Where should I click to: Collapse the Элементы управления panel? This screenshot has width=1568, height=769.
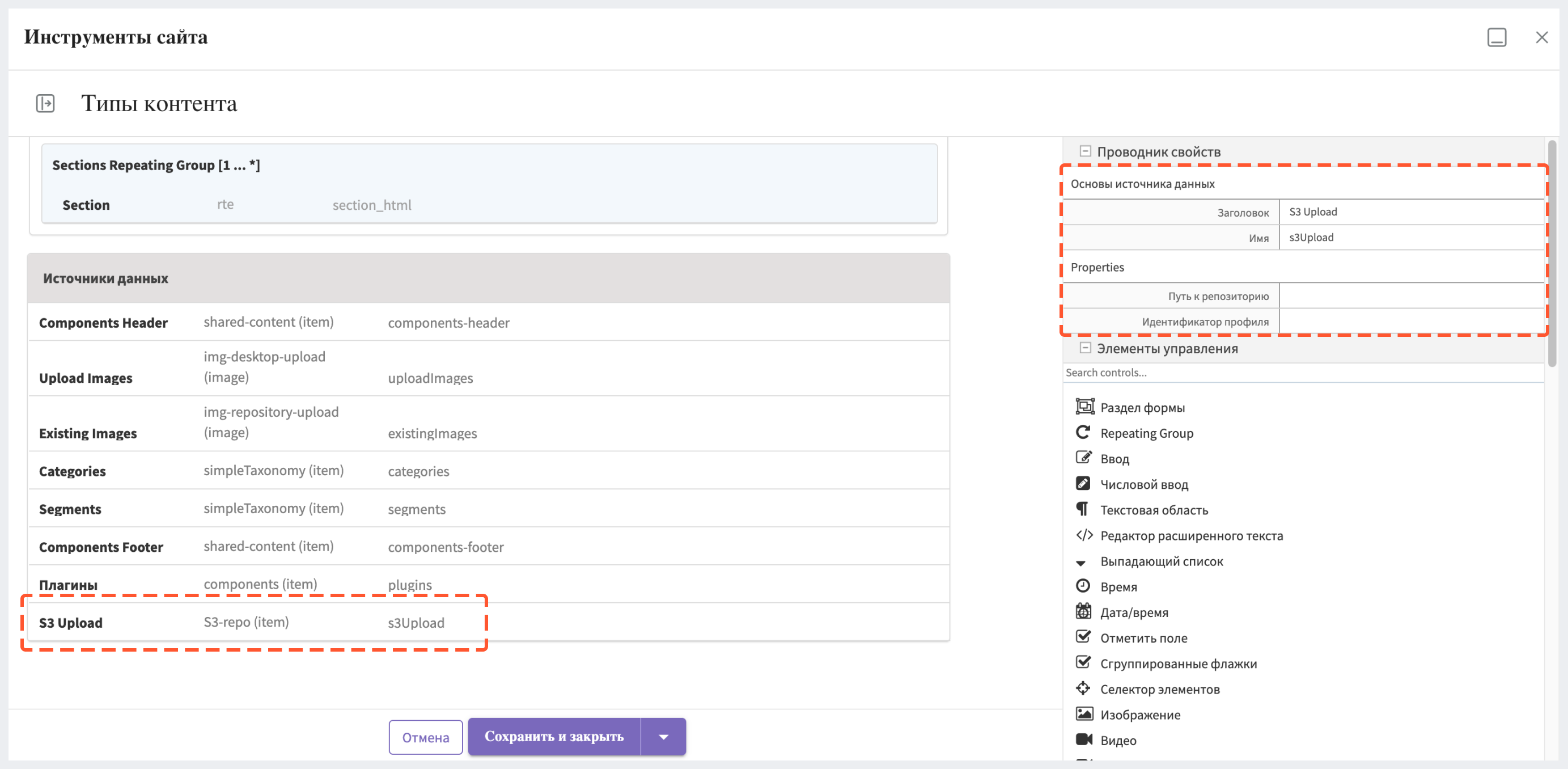[1084, 348]
